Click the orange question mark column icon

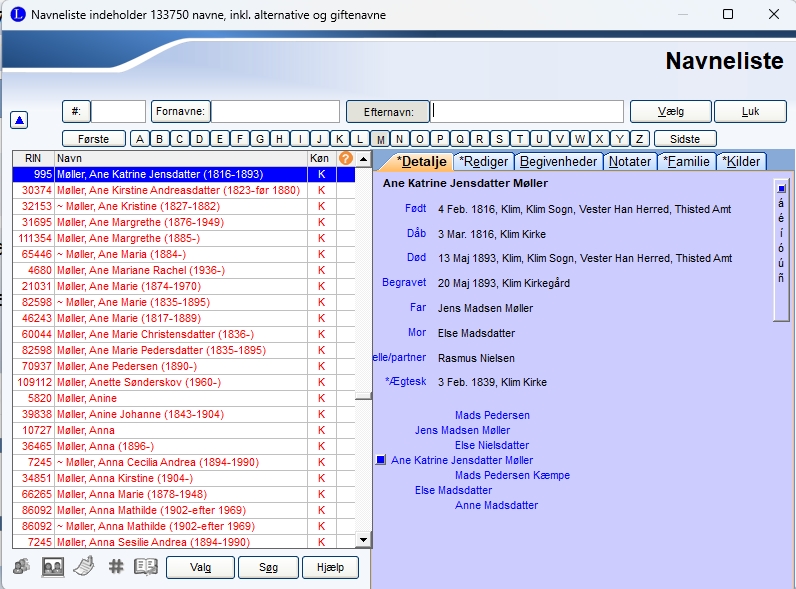346,158
